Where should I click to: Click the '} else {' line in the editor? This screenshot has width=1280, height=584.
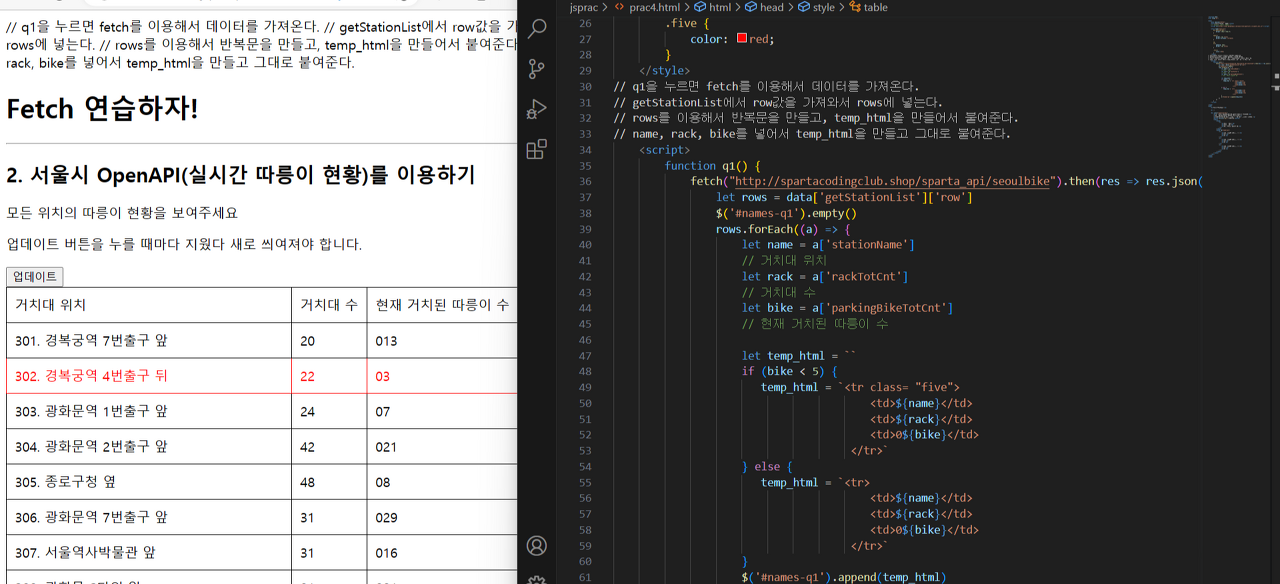(767, 466)
